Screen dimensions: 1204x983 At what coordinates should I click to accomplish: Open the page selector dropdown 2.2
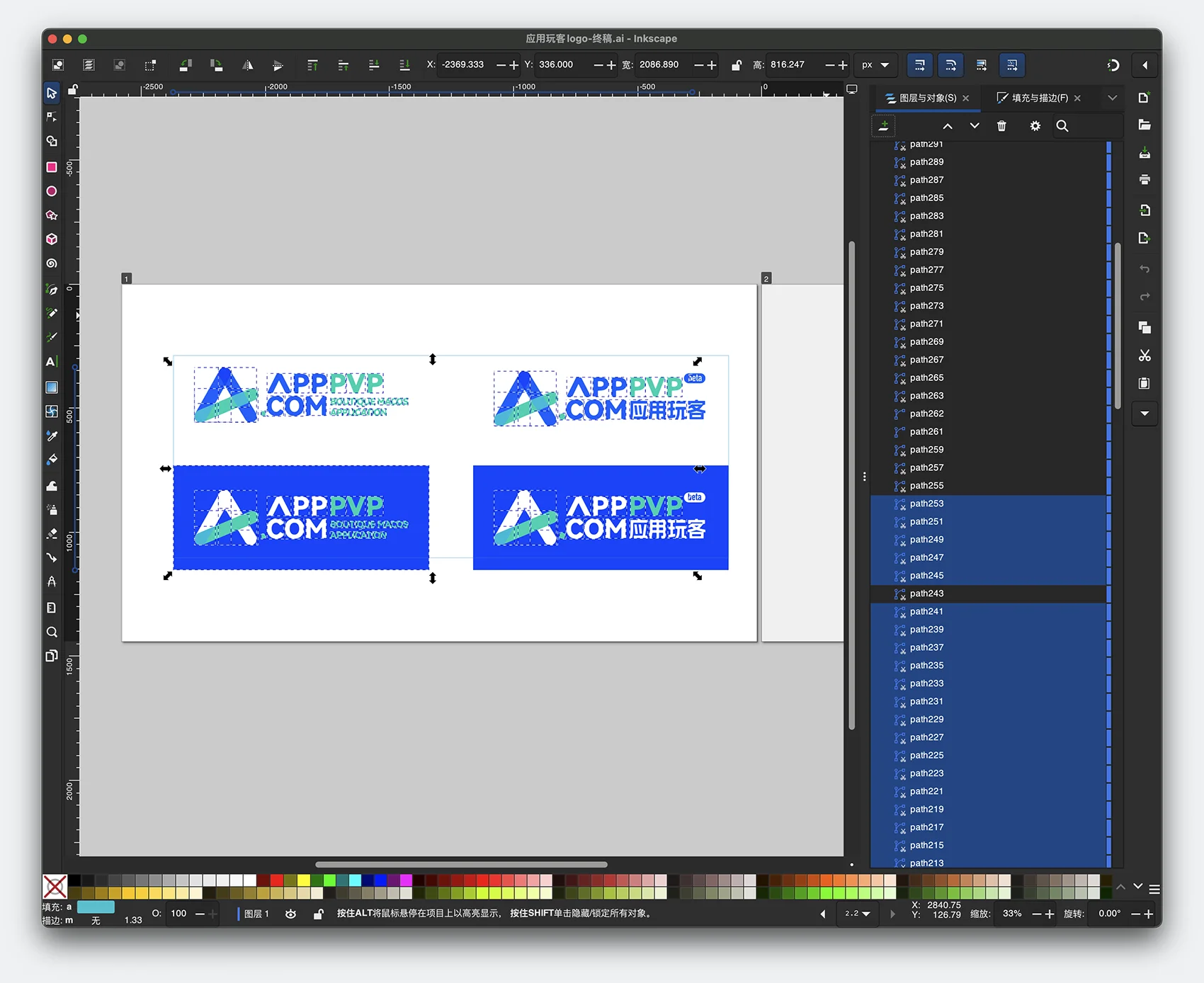click(x=857, y=914)
